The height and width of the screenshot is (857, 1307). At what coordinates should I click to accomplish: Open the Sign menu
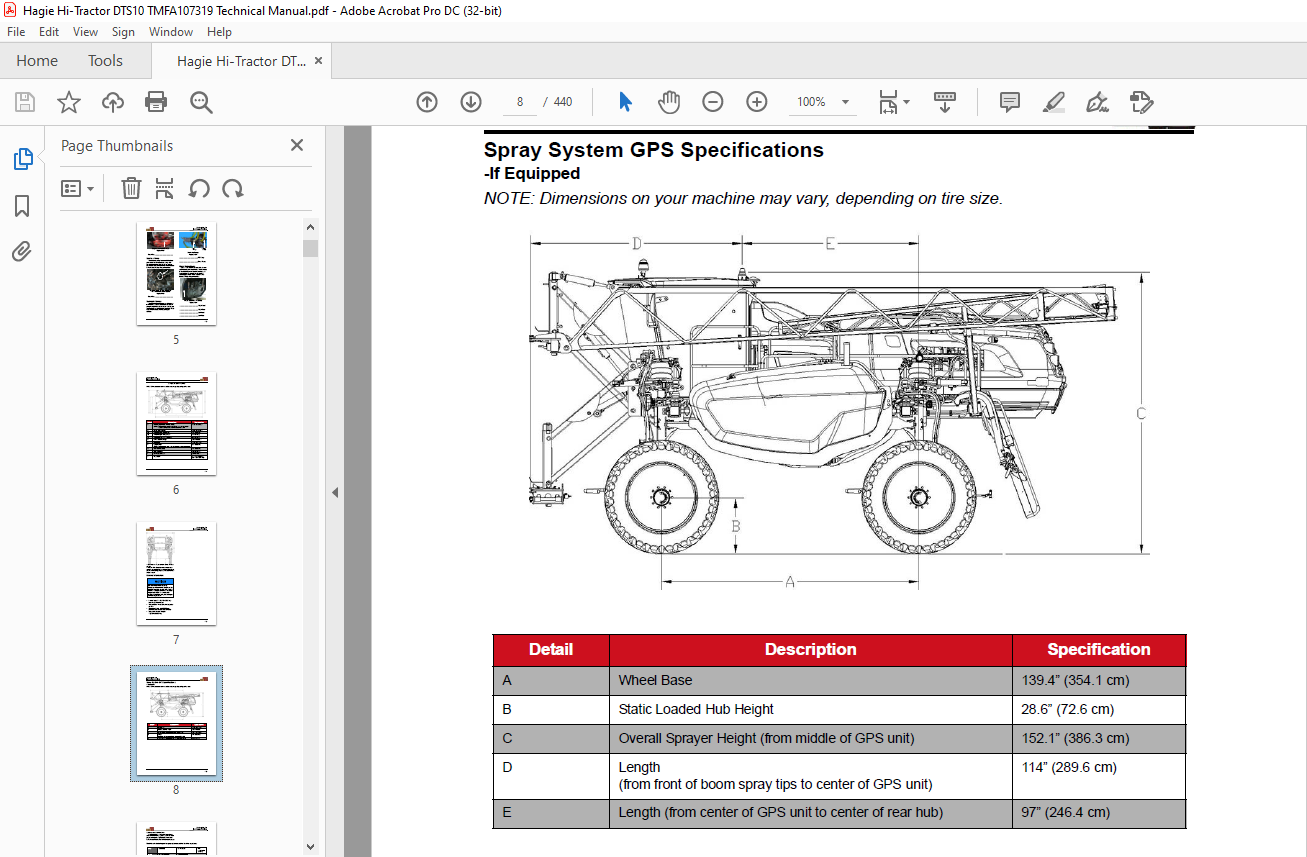123,32
